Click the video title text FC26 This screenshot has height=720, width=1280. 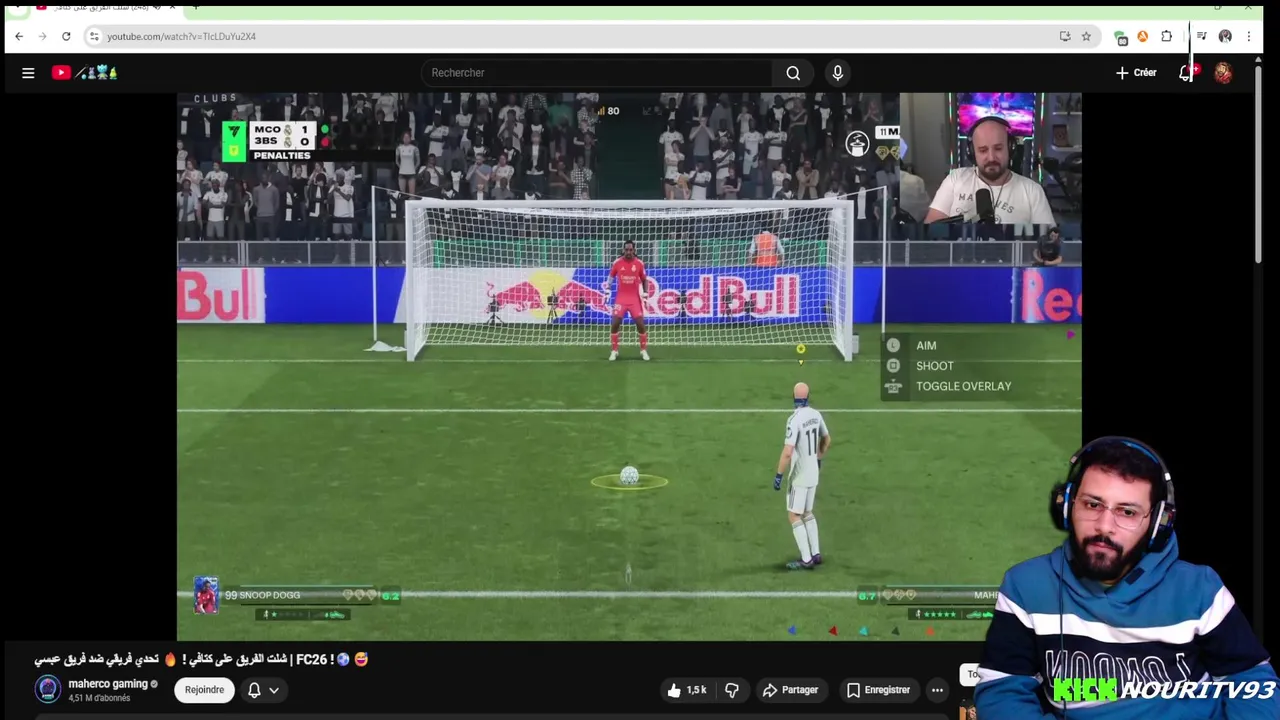(x=201, y=660)
